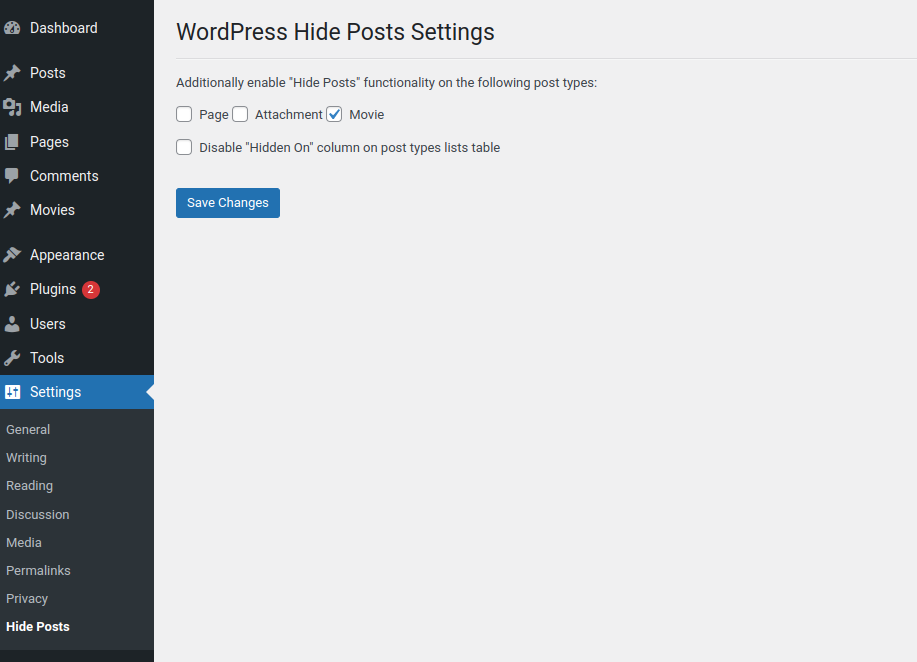The image size is (917, 662).
Task: Uncheck the Movie post type checkbox
Action: tap(334, 114)
